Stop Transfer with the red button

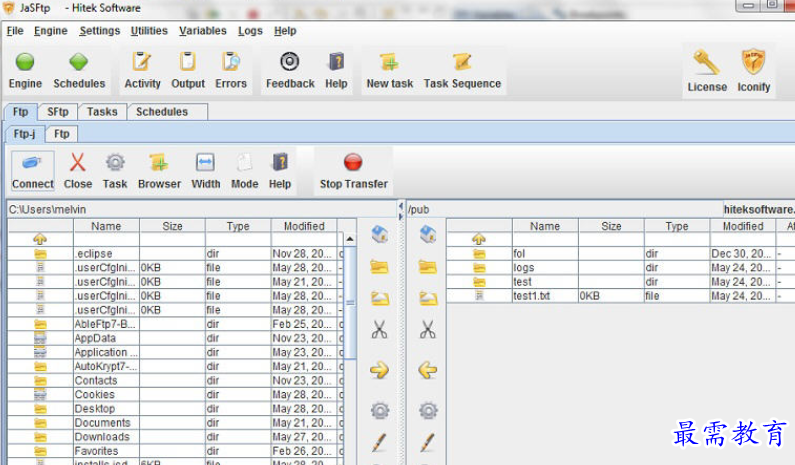[x=353, y=162]
